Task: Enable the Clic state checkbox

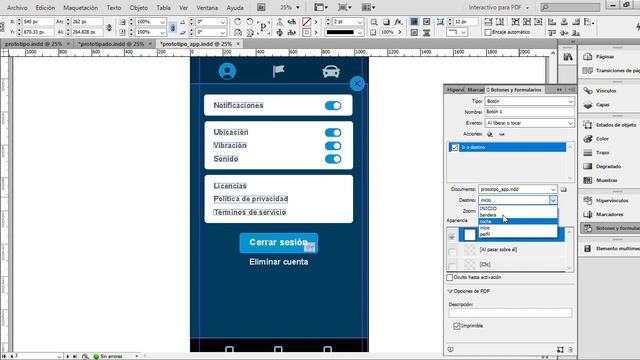Action: pyautogui.click(x=452, y=266)
